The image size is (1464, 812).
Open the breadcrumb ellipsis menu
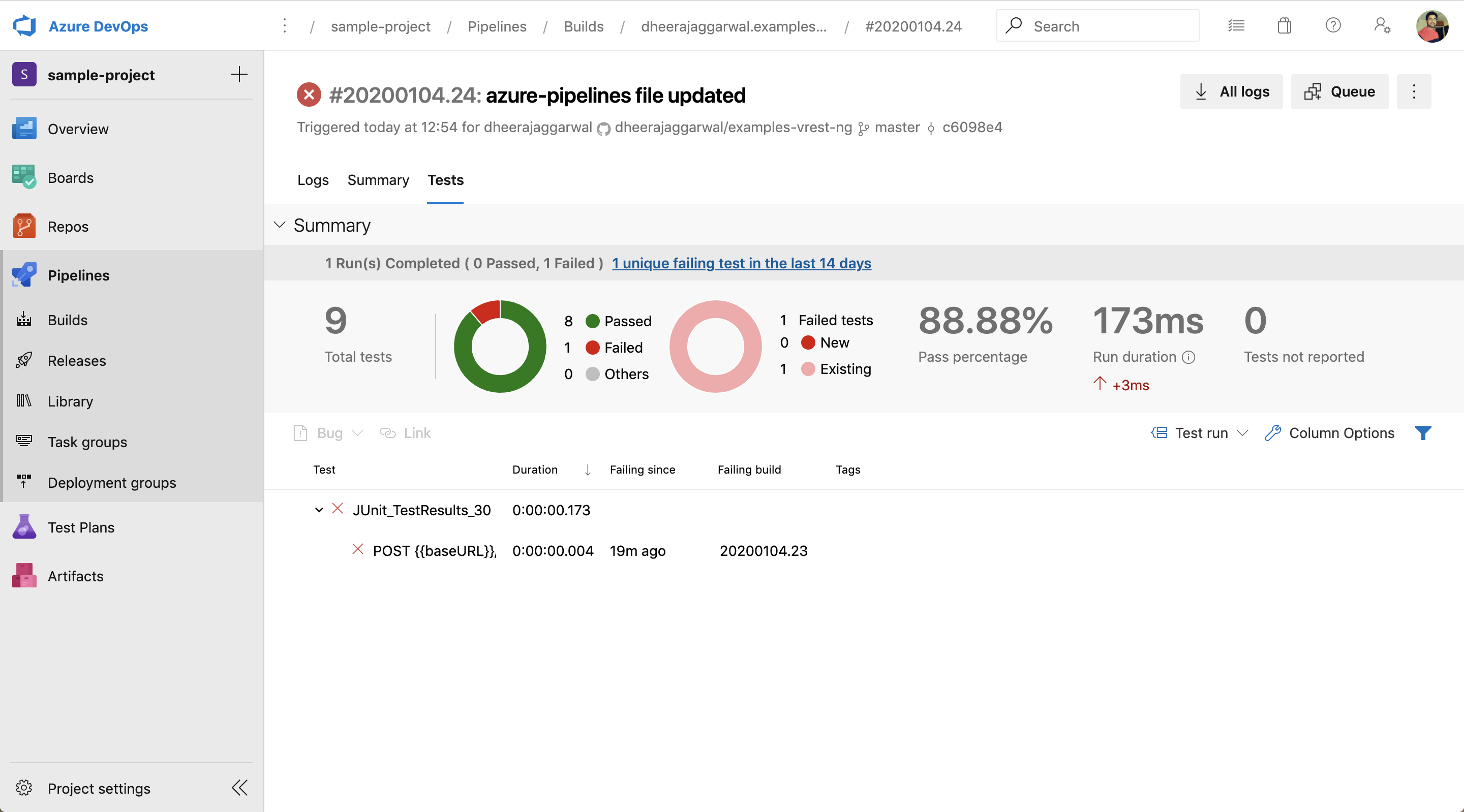coord(285,26)
